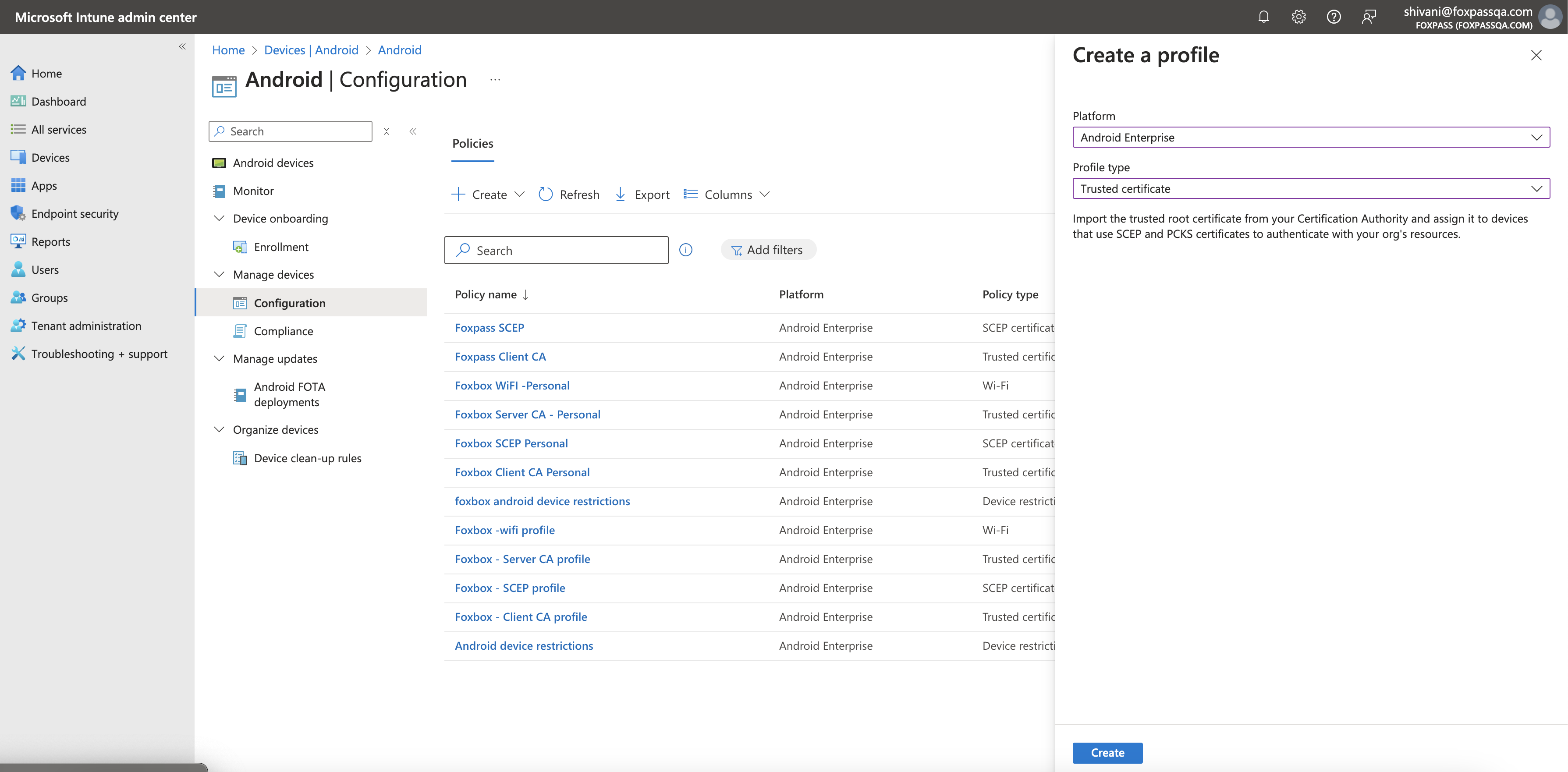1568x772 pixels.
Task: Click the Users person icon
Action: tap(18, 269)
